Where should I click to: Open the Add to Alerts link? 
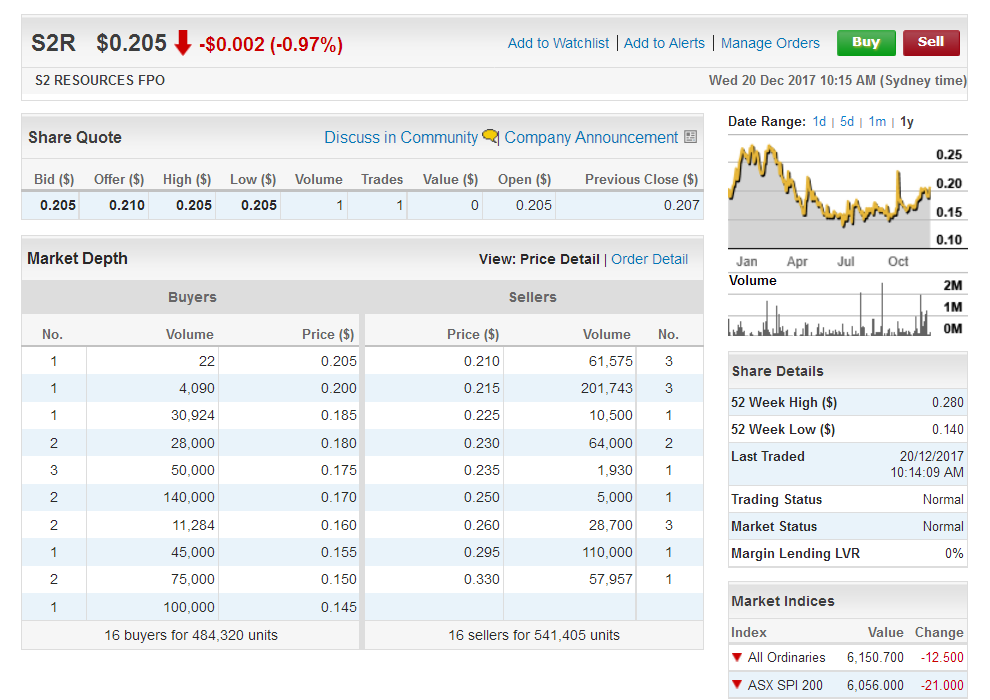pos(664,43)
